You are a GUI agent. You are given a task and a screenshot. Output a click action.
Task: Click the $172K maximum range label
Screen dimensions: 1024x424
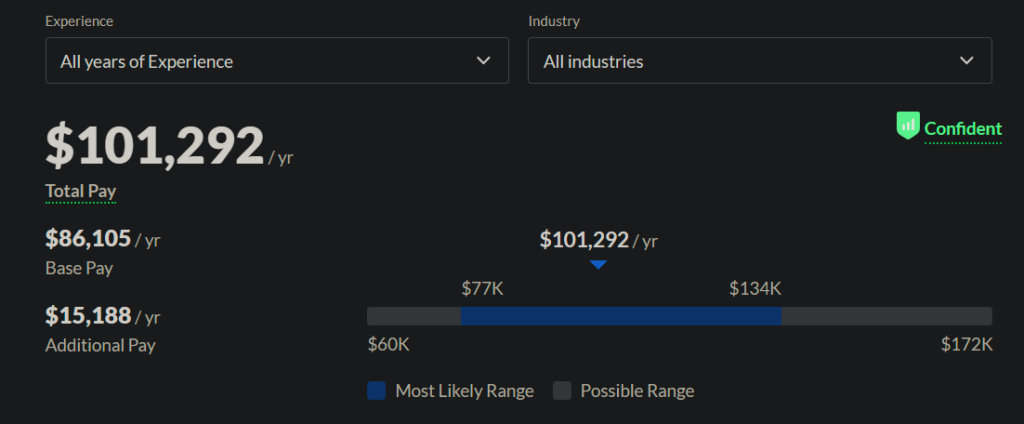click(x=967, y=344)
